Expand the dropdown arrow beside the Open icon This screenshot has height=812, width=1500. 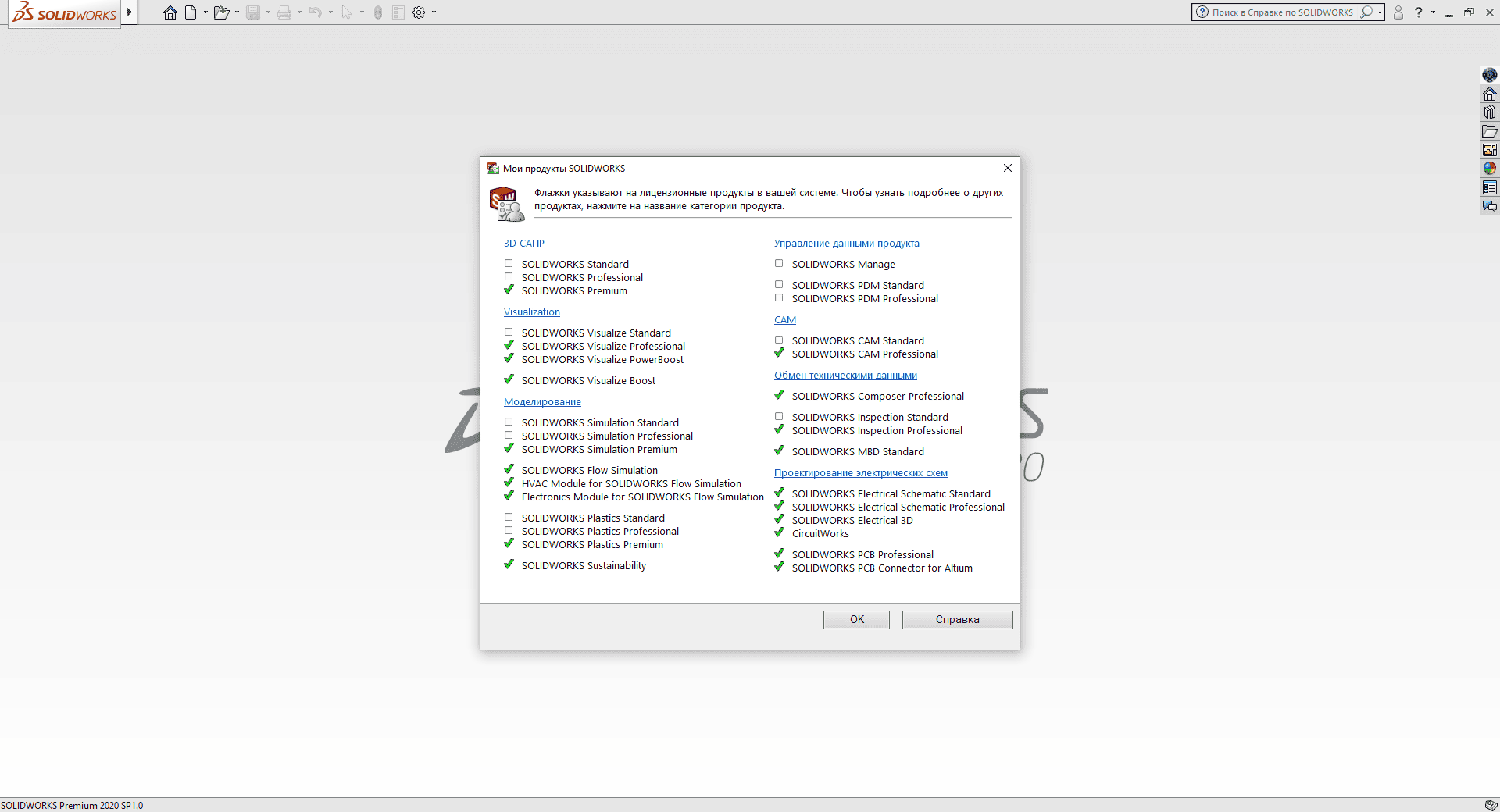pyautogui.click(x=237, y=12)
